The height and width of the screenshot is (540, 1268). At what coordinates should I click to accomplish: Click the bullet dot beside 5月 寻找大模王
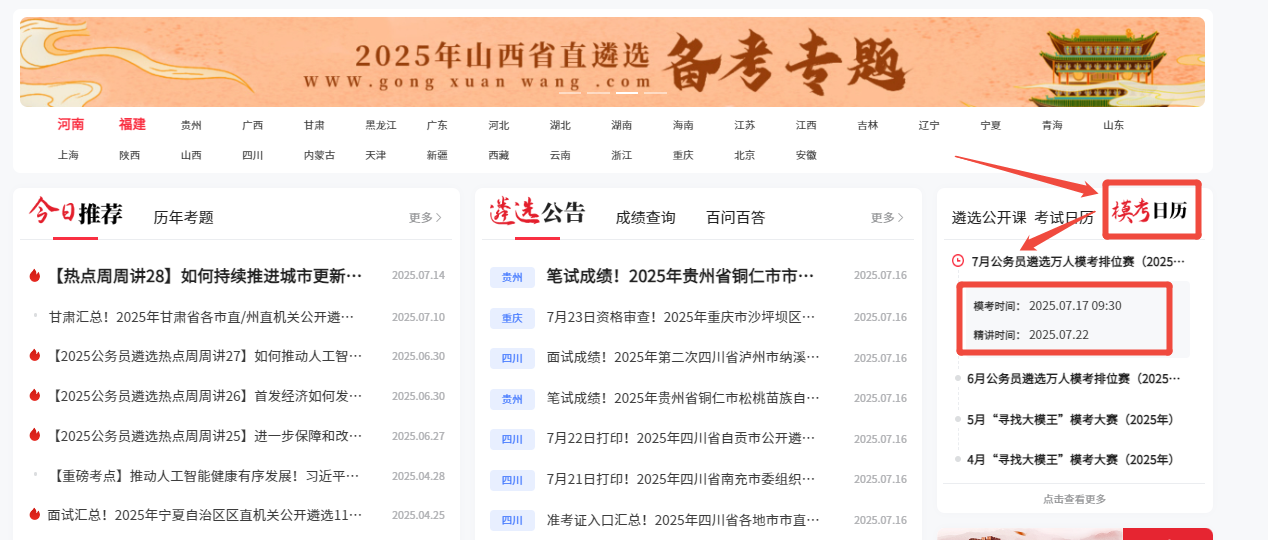point(958,420)
